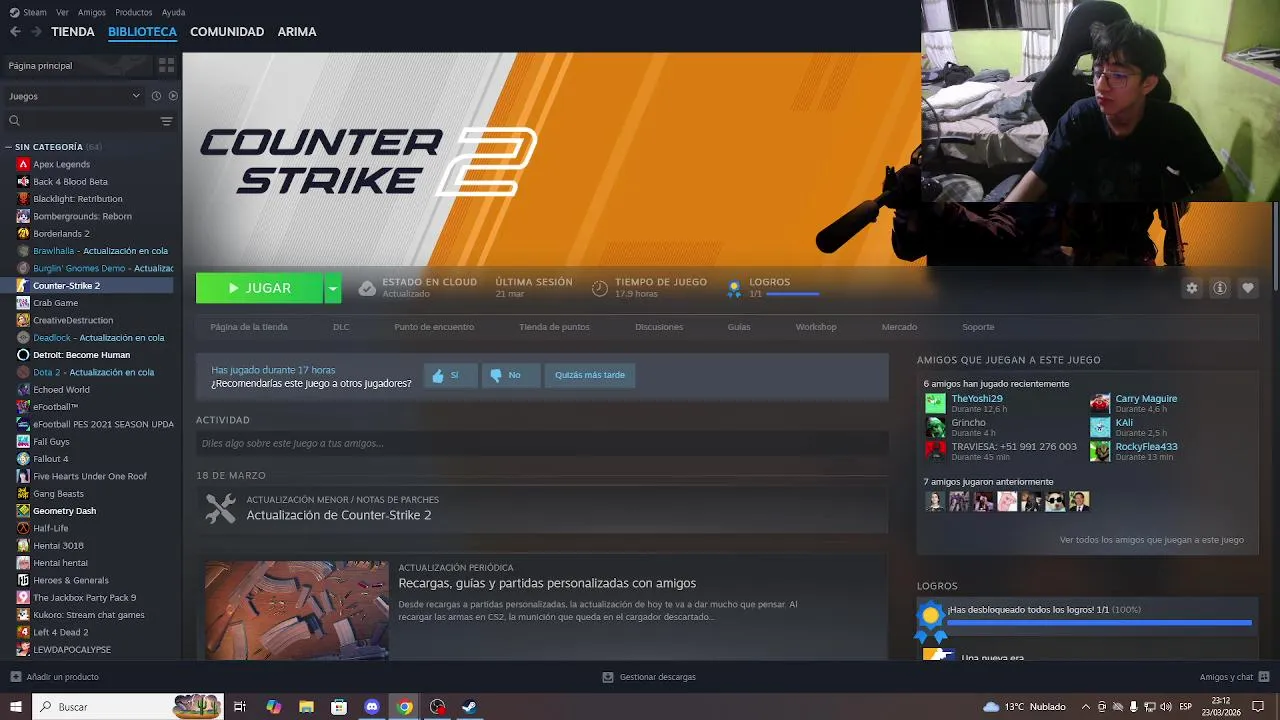1280x720 pixels.
Task: Add game to favorites heart icon
Action: click(1248, 288)
